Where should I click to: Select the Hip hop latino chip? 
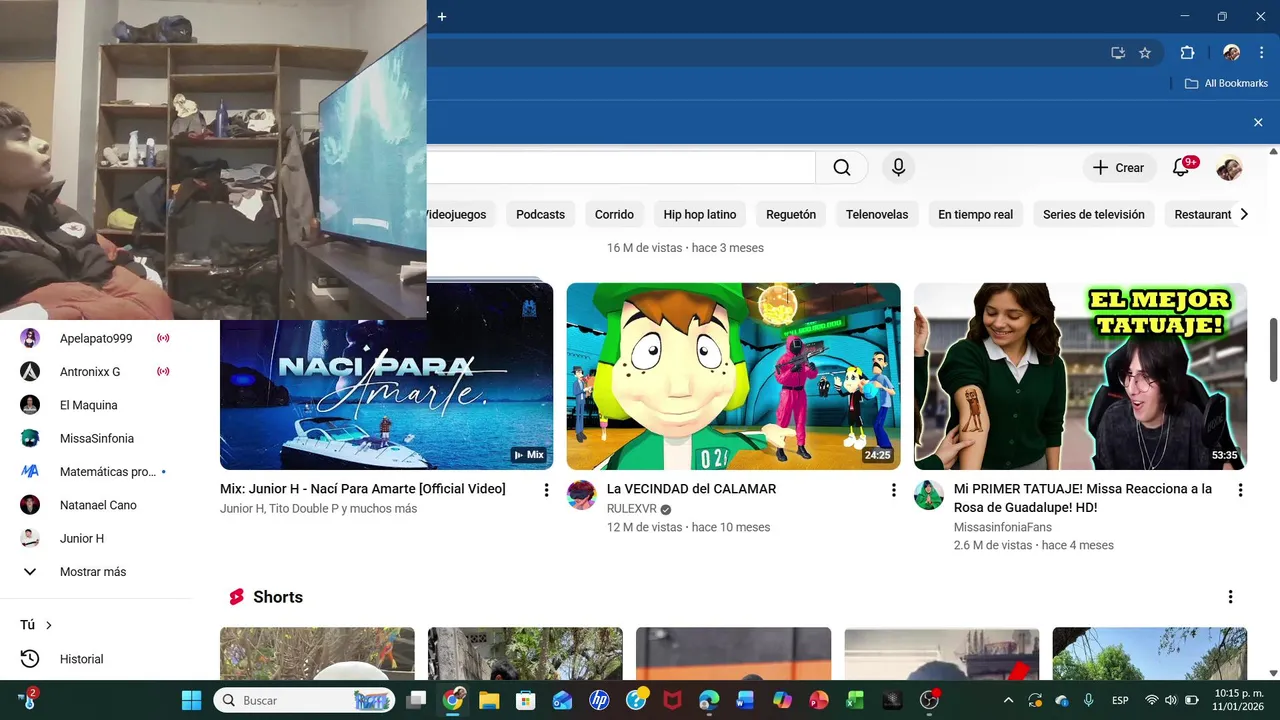[700, 214]
